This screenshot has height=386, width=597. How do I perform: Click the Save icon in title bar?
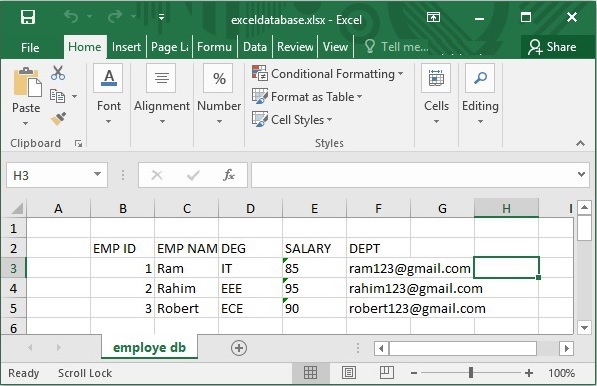point(28,17)
